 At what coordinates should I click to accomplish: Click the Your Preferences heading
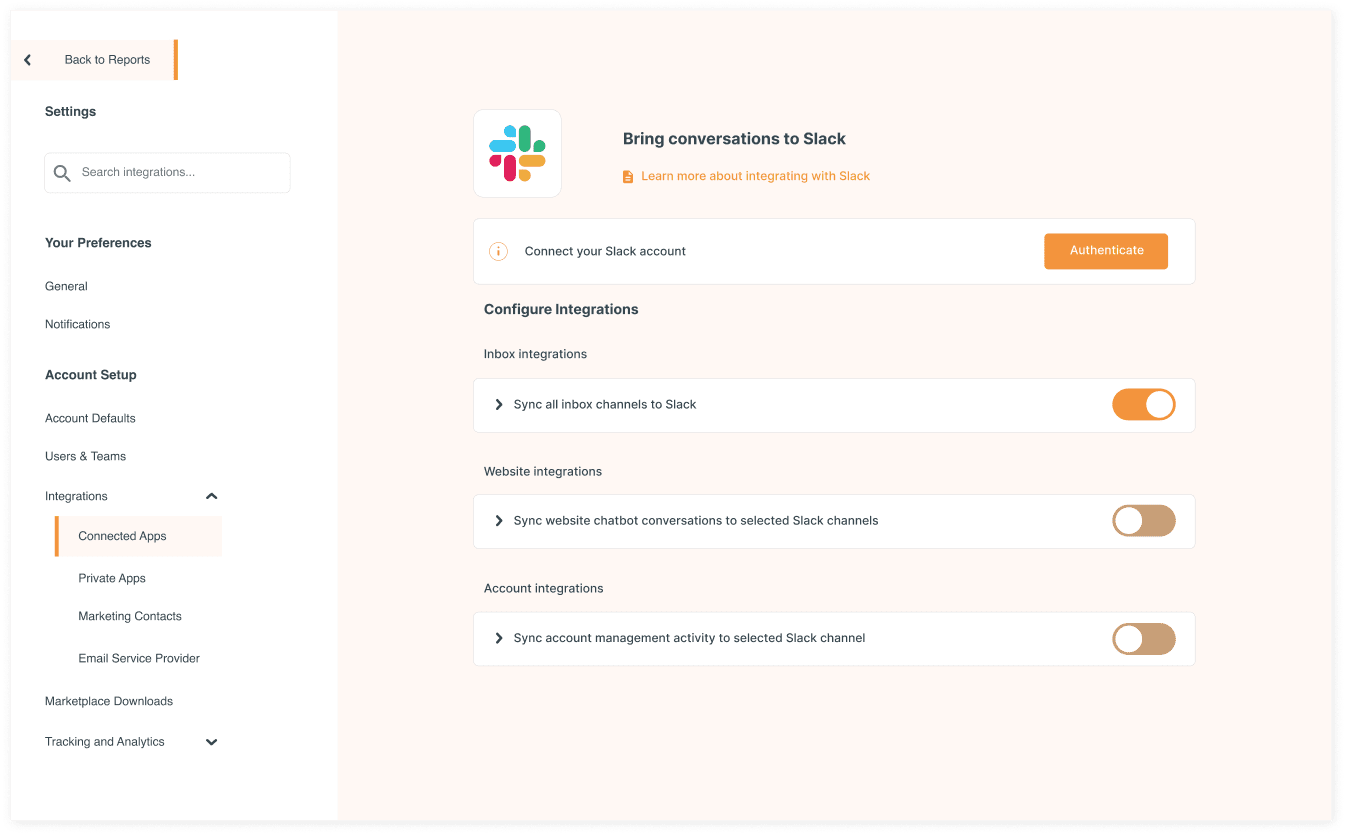(x=98, y=243)
